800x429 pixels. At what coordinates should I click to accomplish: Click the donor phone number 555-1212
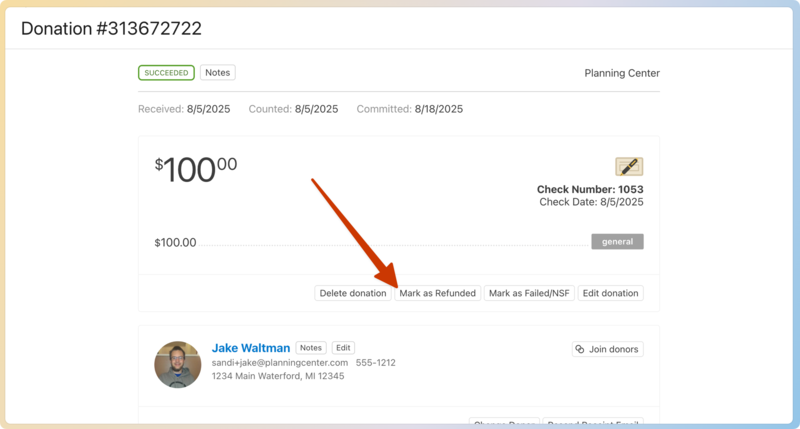(375, 362)
